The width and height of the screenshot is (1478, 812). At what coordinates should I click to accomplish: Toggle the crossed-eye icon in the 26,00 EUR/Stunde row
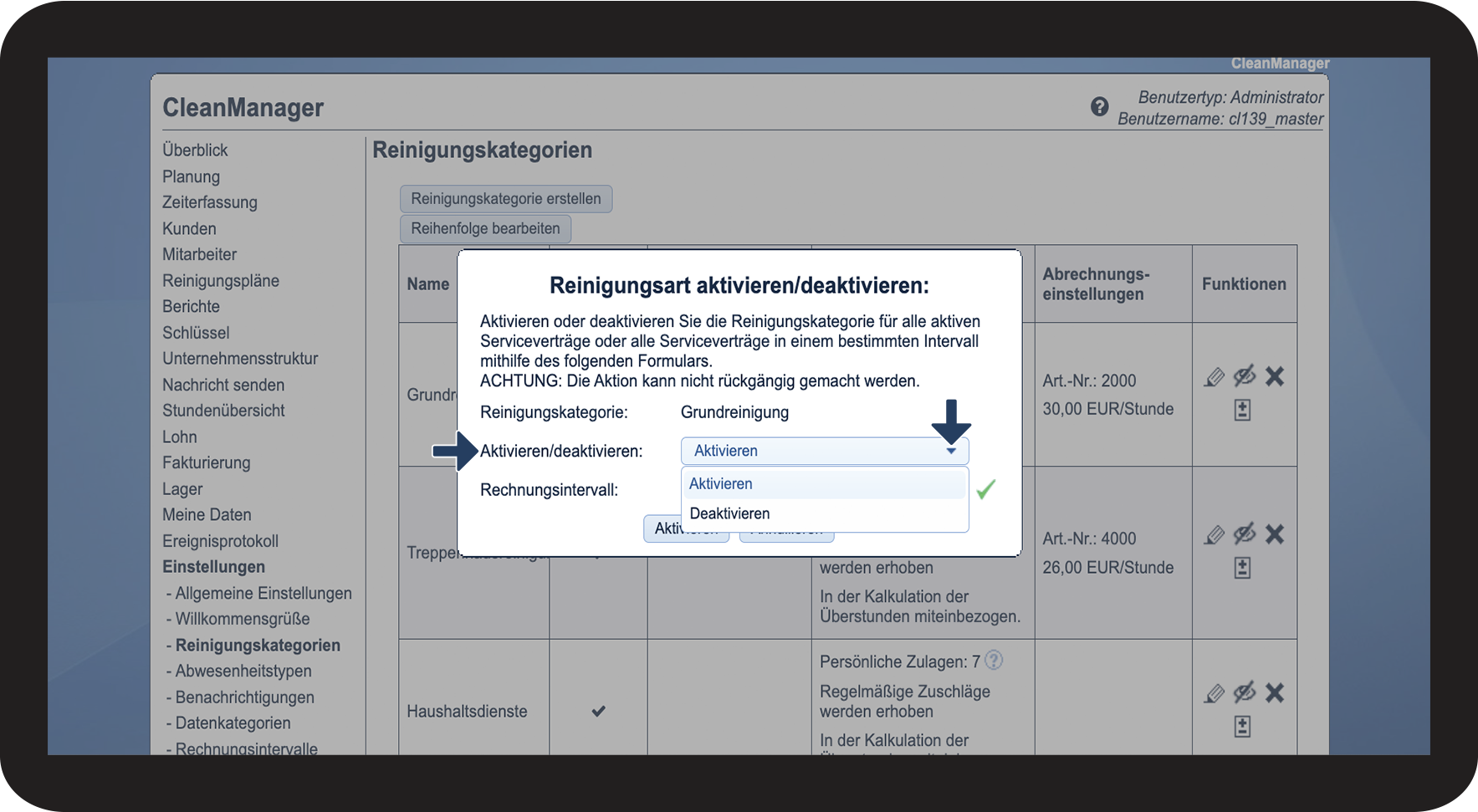coord(1245,534)
